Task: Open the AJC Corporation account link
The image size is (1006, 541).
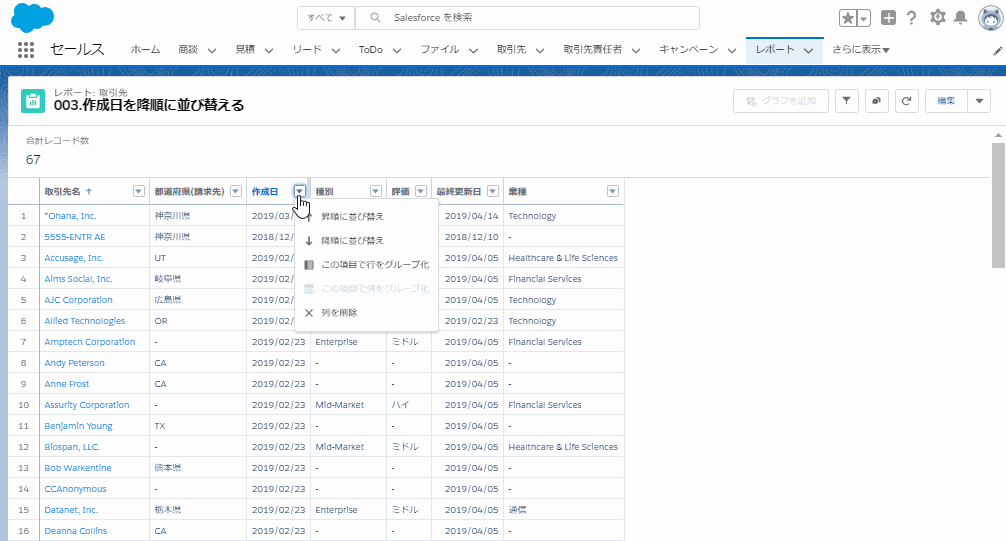Action: tap(78, 300)
